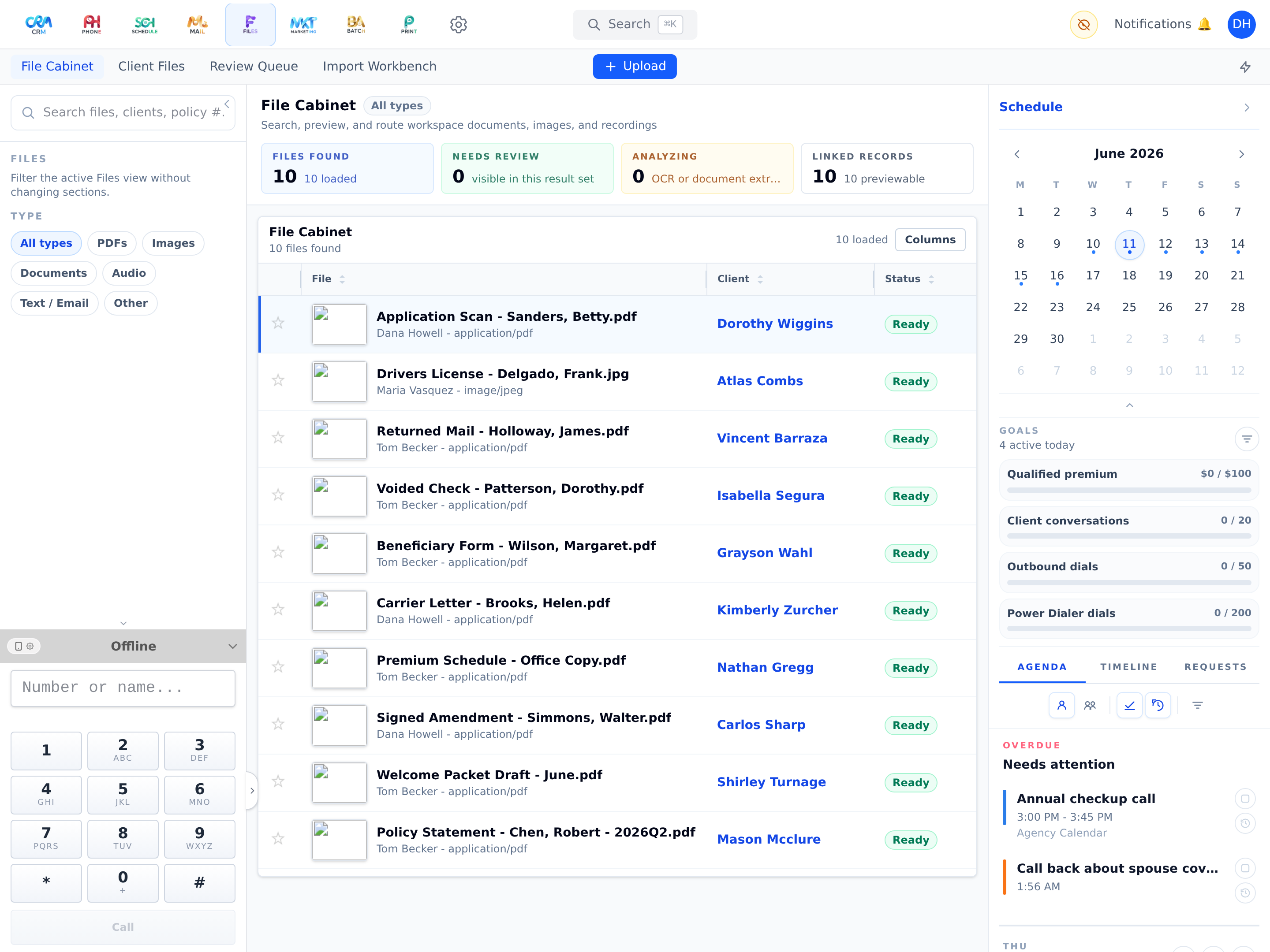Open the settings gear icon

point(458,24)
